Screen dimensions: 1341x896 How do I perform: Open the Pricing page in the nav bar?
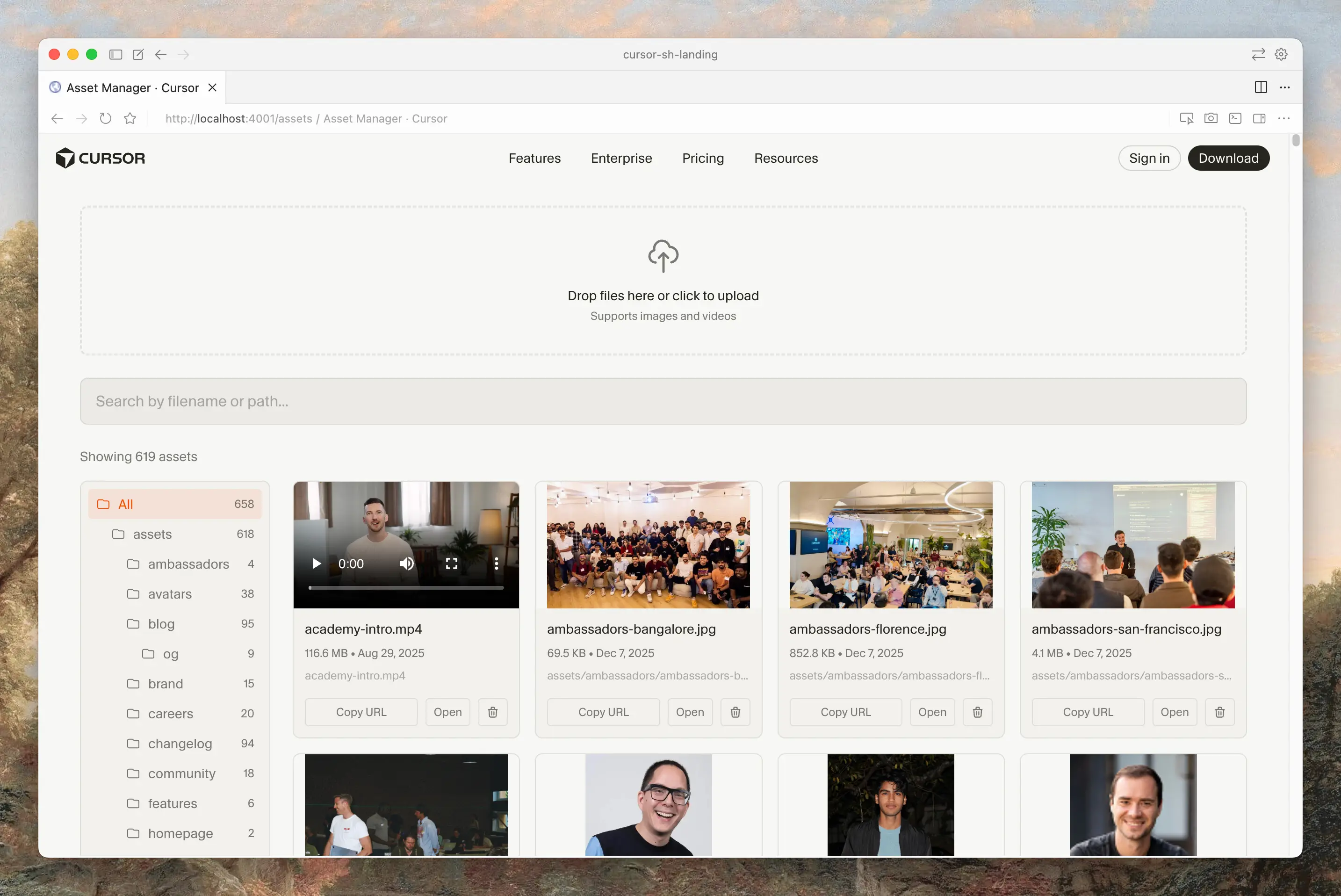[x=702, y=158]
